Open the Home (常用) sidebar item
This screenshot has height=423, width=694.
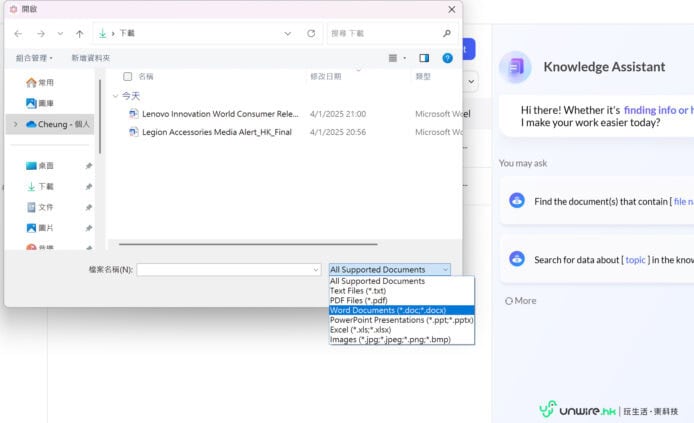click(40, 83)
